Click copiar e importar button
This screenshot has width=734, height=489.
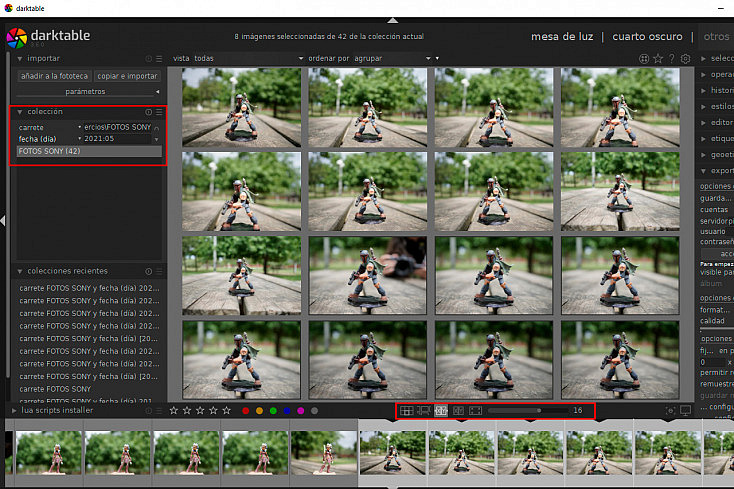click(127, 76)
